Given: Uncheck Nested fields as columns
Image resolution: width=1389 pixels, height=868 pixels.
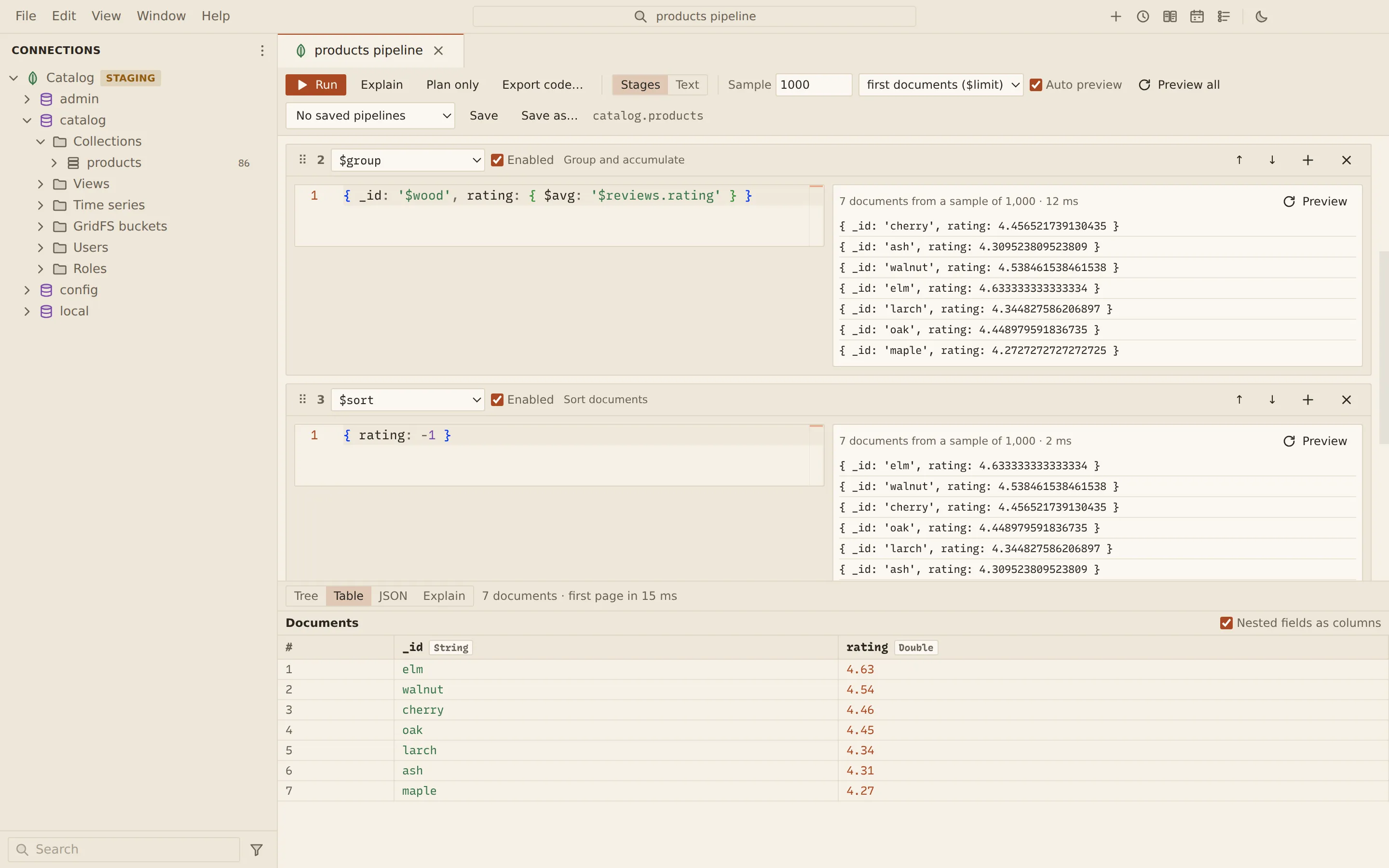Looking at the screenshot, I should tap(1226, 623).
